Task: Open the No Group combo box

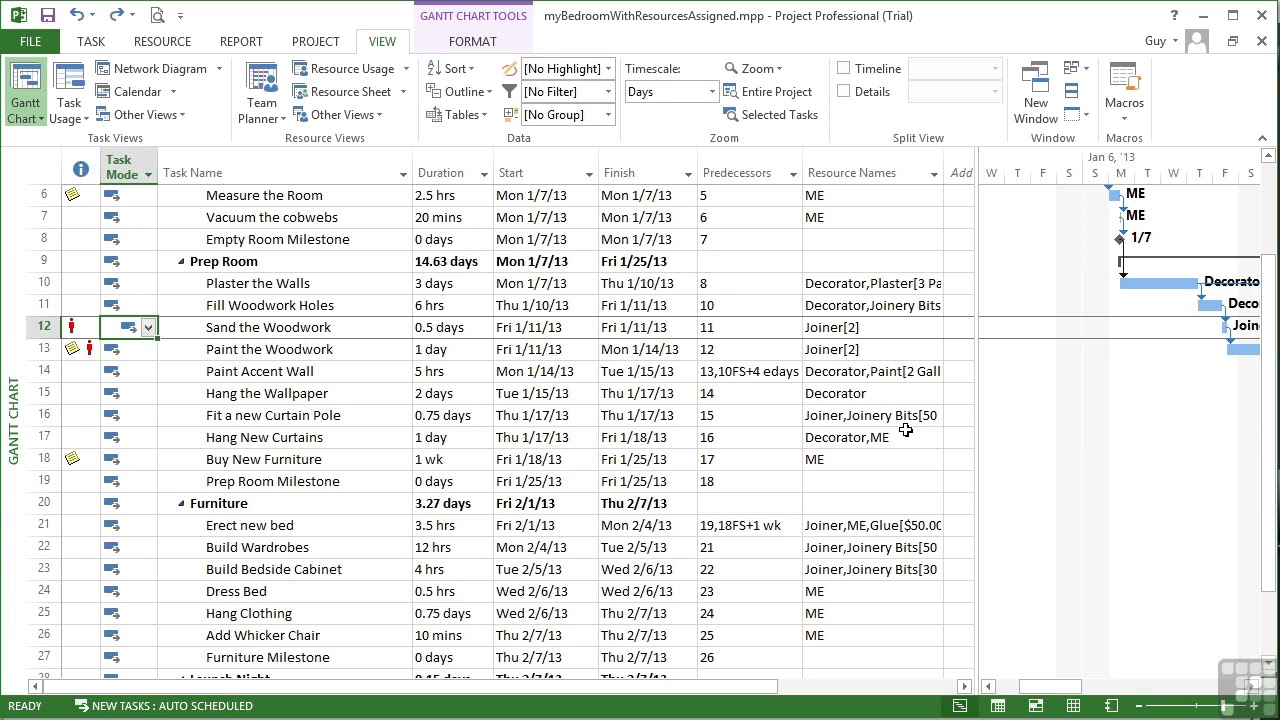Action: coord(568,114)
